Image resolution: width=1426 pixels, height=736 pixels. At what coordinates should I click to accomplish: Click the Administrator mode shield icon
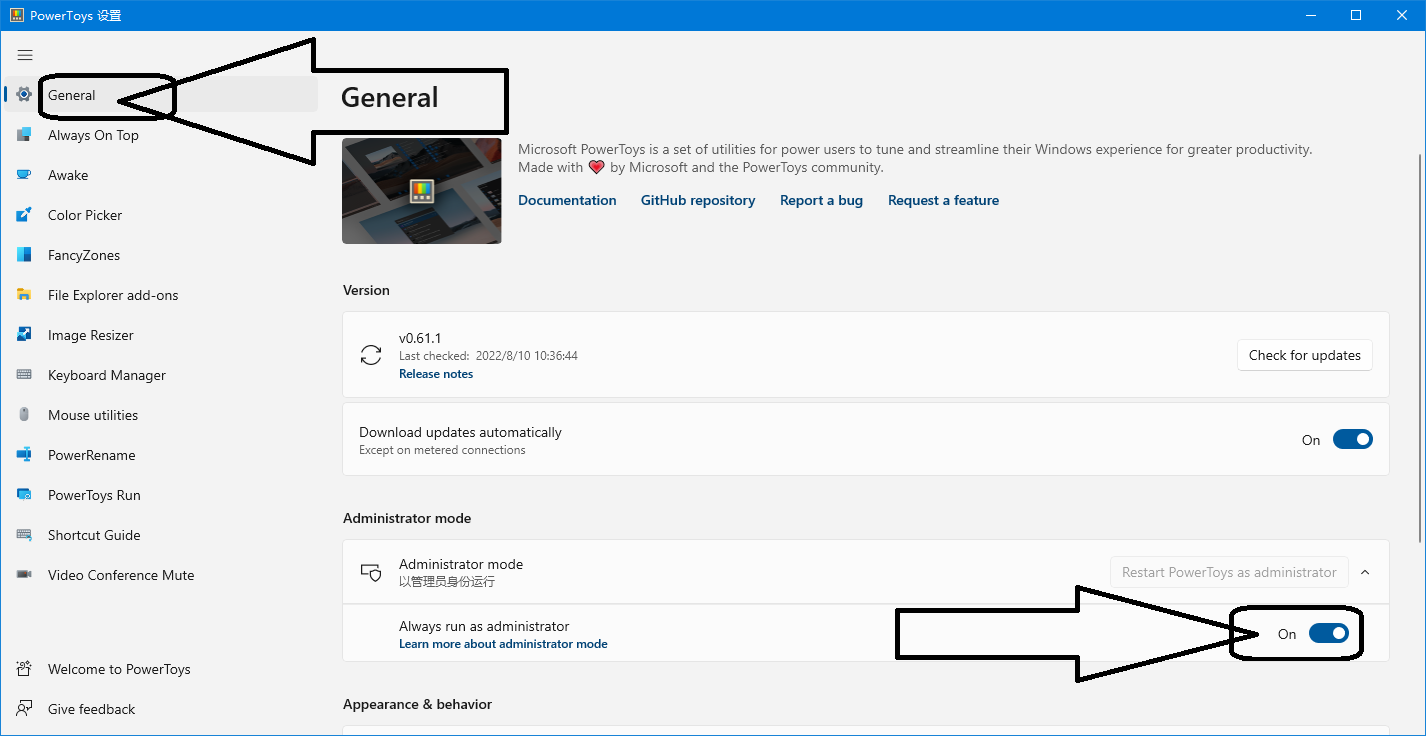(x=371, y=572)
